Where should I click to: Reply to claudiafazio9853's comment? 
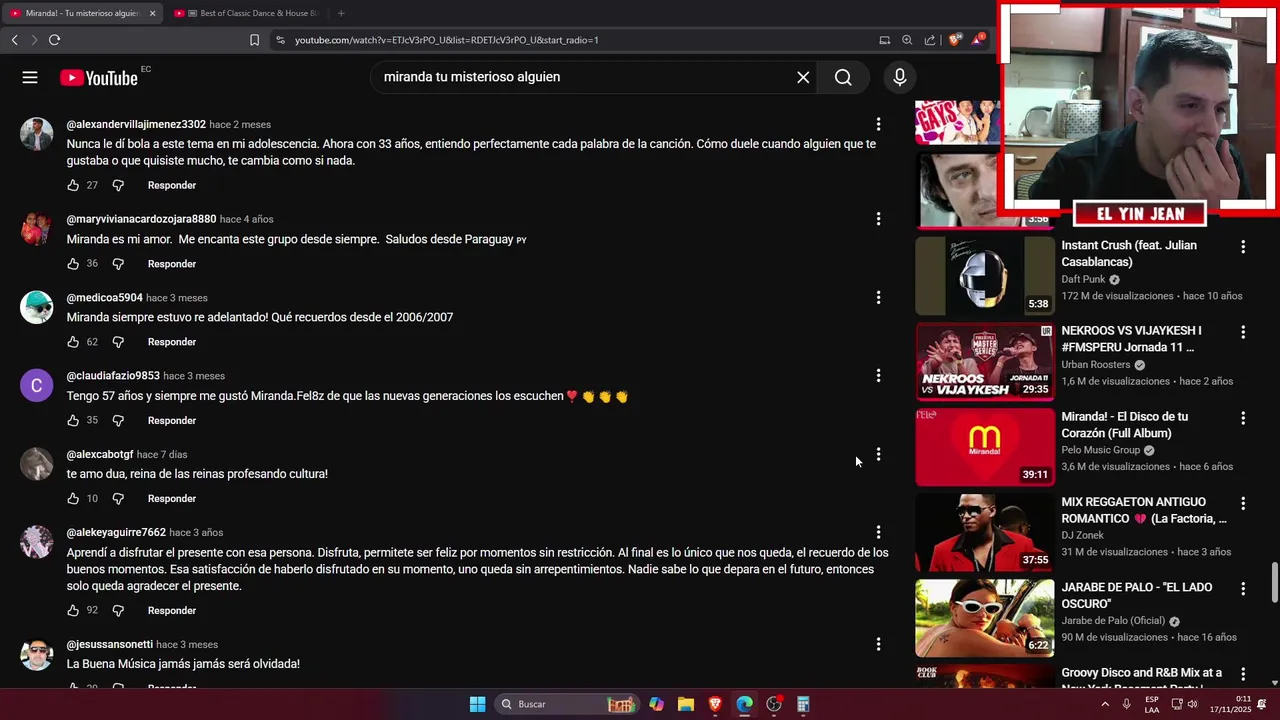[x=172, y=420]
